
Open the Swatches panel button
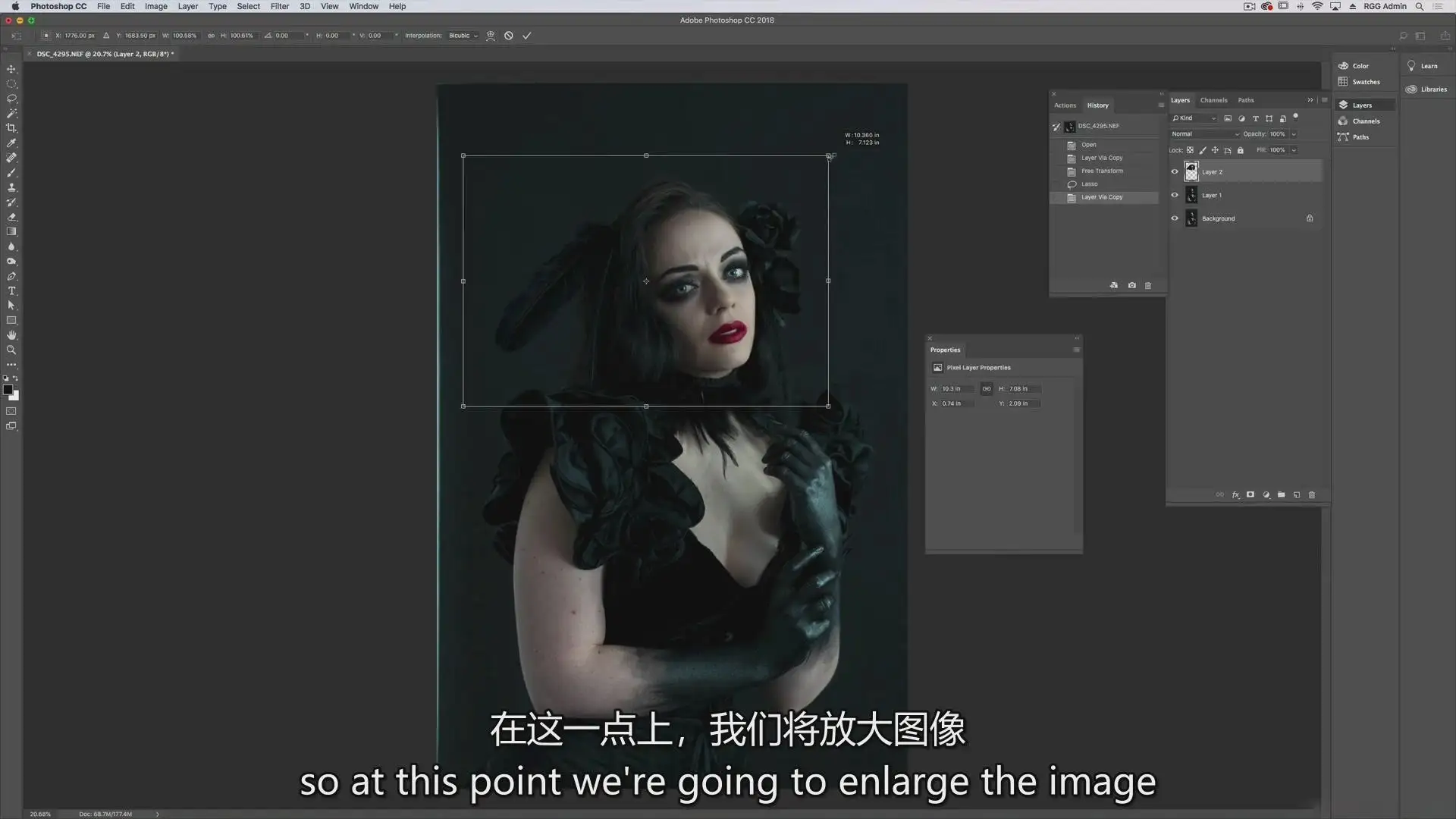click(x=1359, y=82)
